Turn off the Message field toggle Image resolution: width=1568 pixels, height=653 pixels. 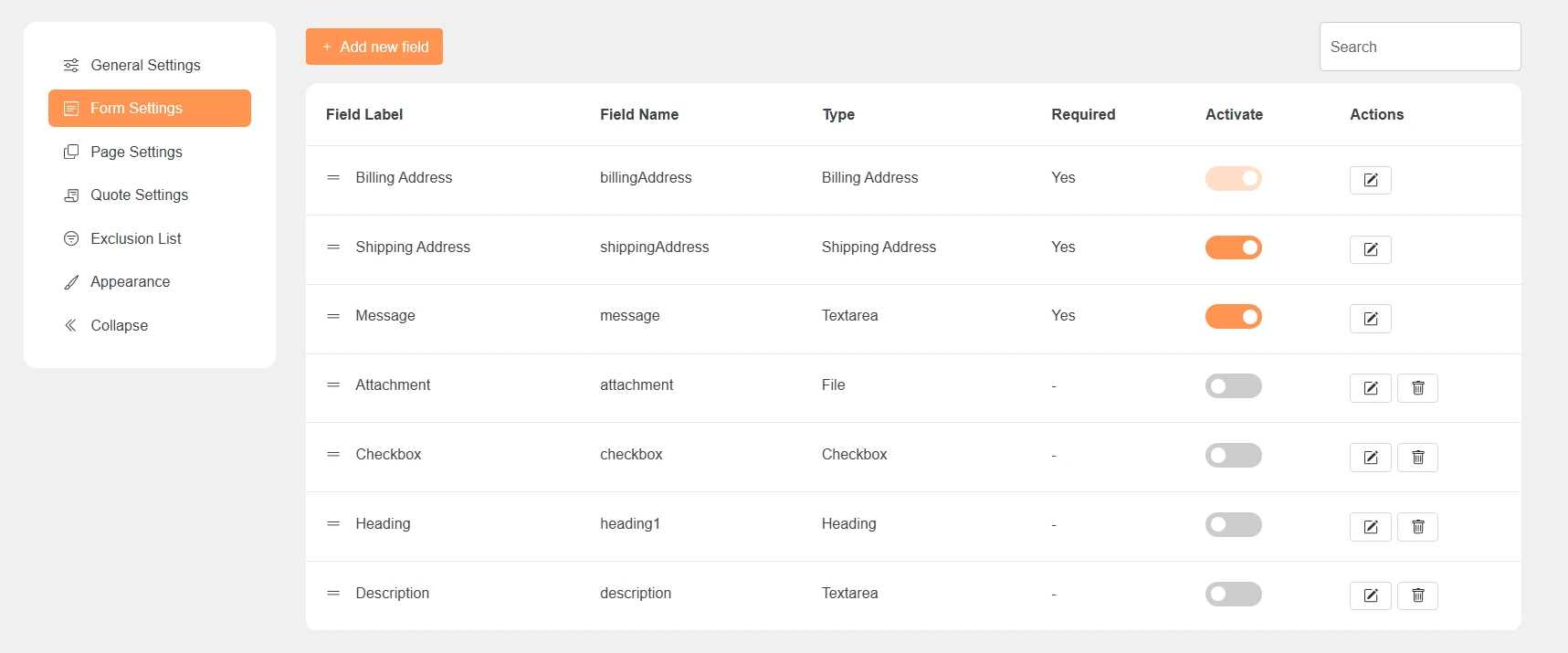click(x=1233, y=317)
